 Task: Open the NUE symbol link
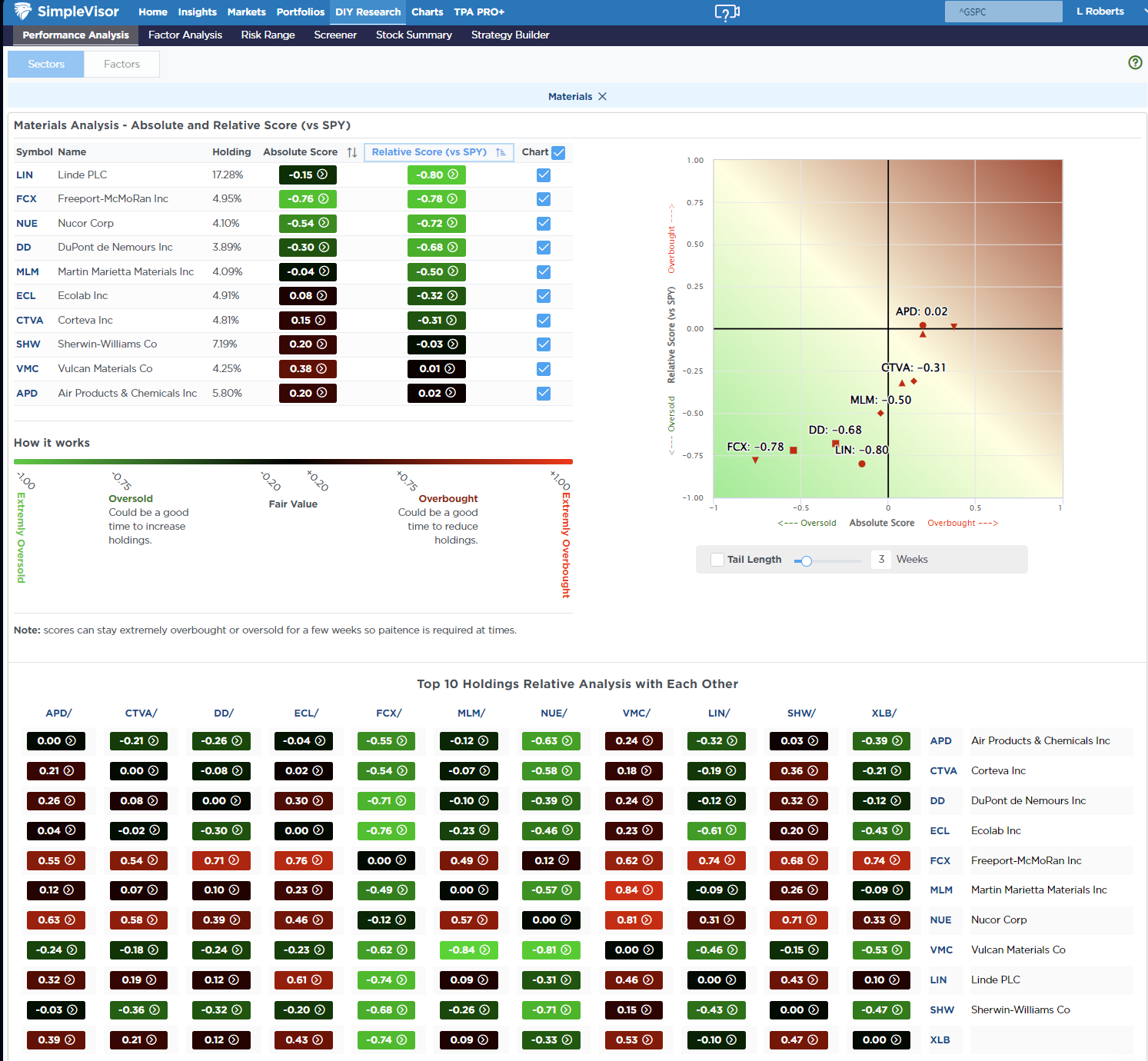click(x=27, y=224)
